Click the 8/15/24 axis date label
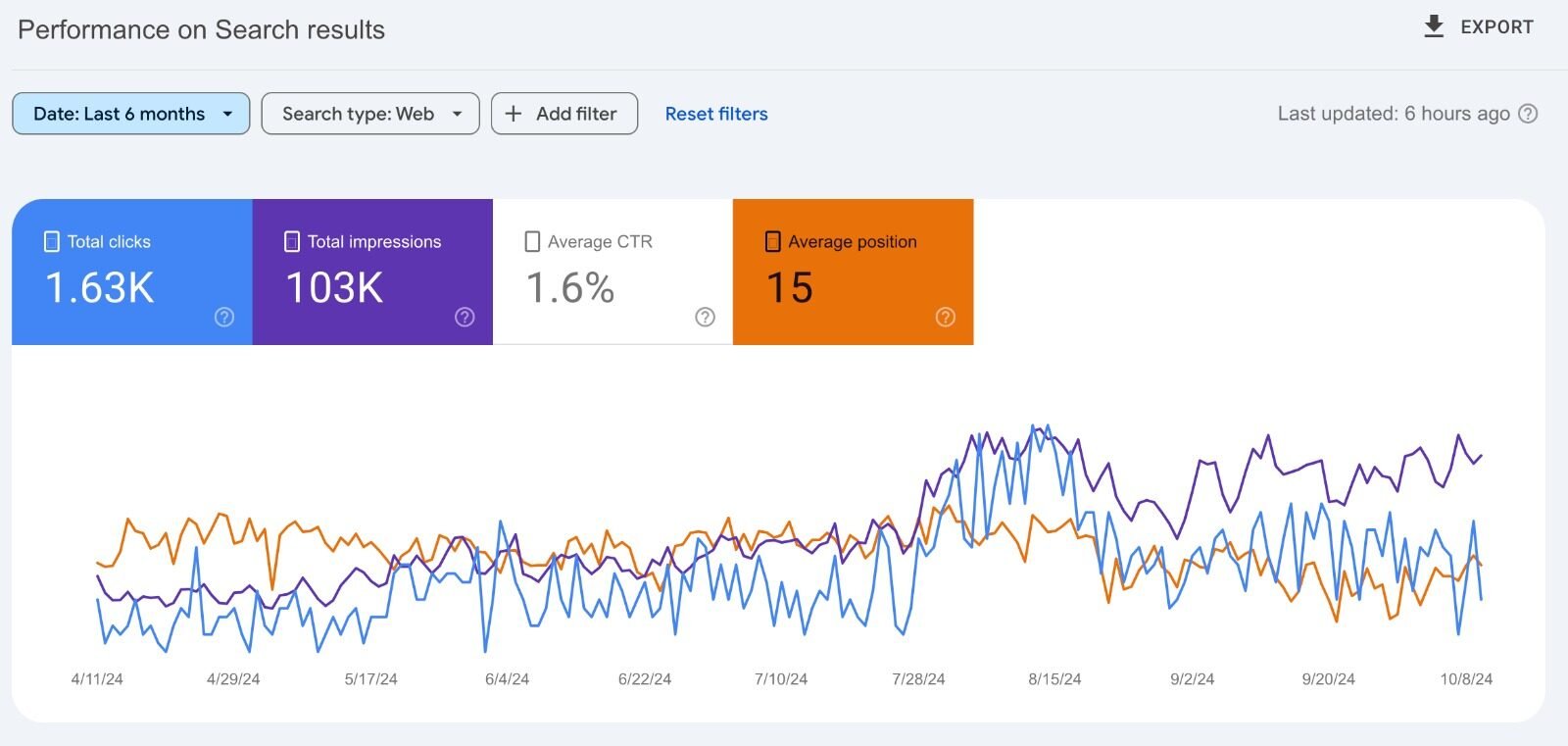 1054,678
